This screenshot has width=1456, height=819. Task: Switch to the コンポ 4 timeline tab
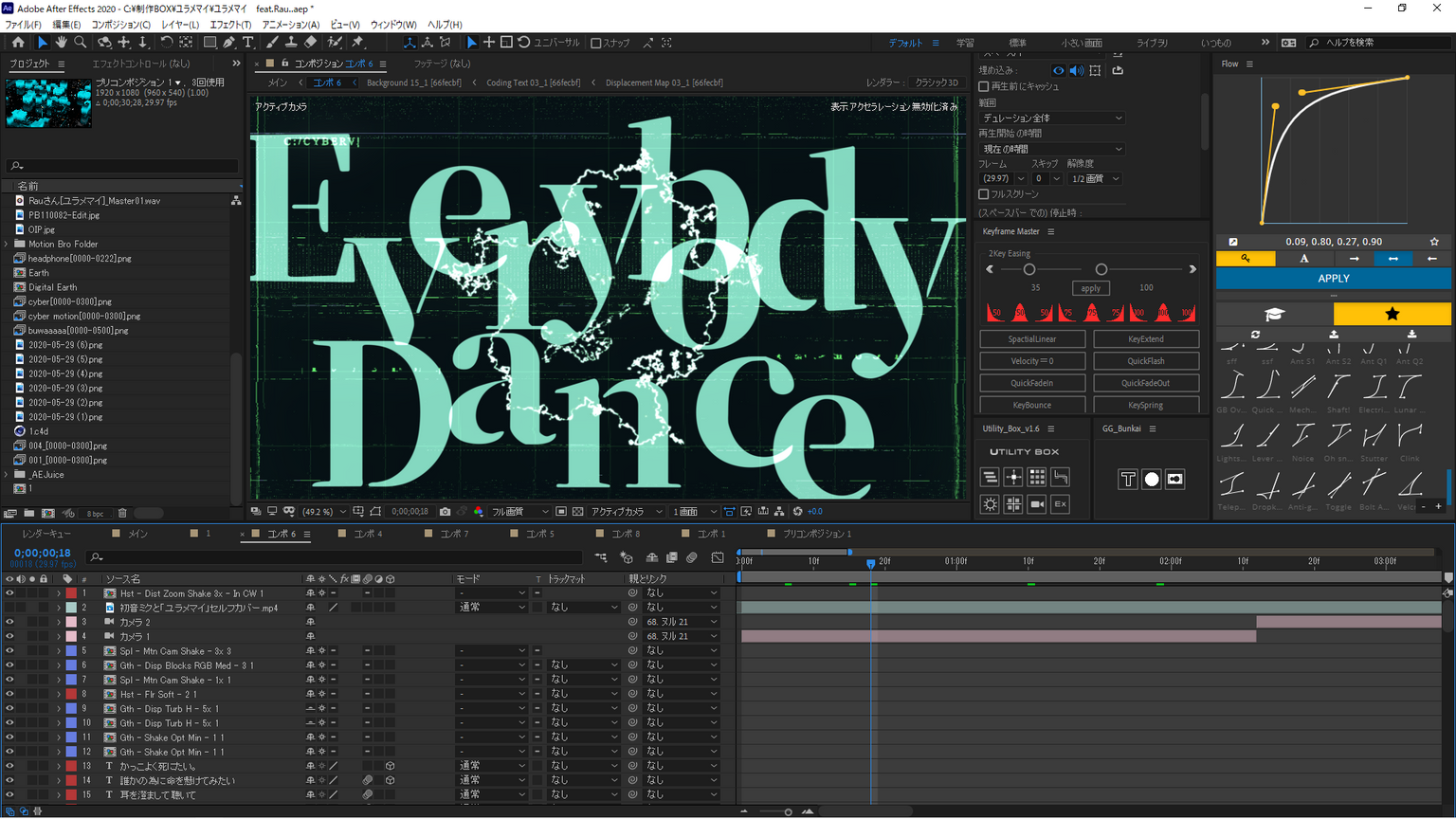pos(368,535)
